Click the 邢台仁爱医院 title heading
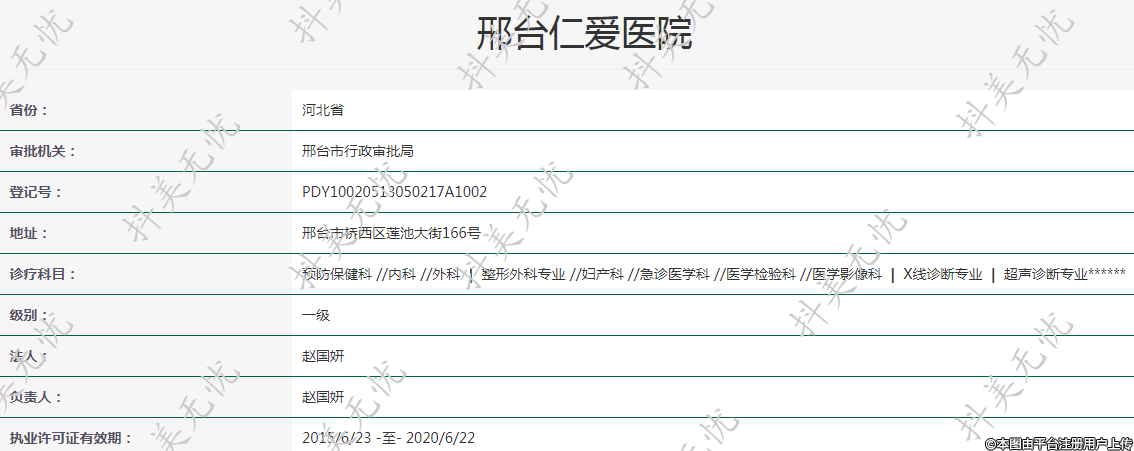The image size is (1134, 451). 584,34
